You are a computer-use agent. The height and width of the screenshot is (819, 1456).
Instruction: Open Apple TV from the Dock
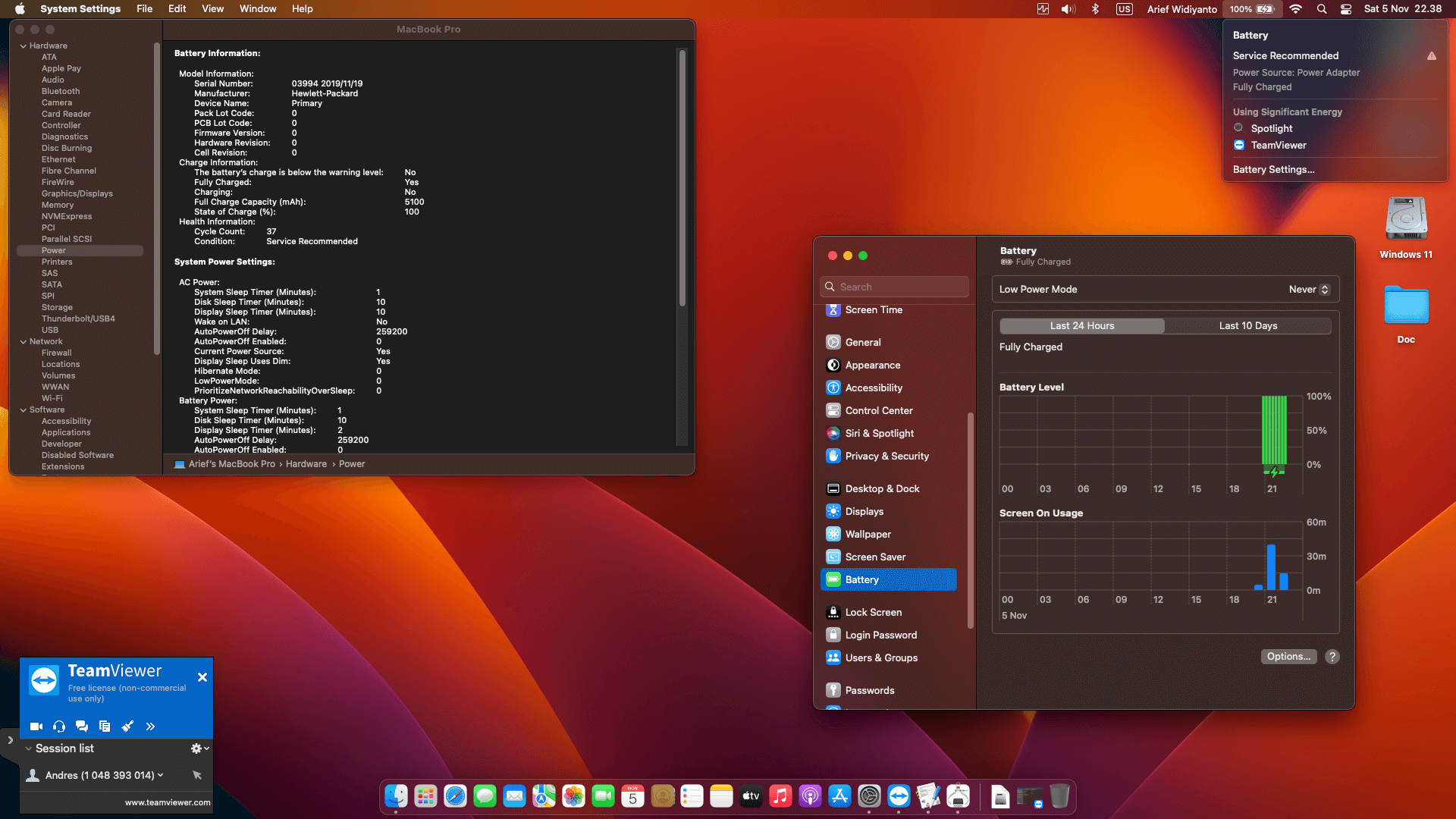point(751,796)
